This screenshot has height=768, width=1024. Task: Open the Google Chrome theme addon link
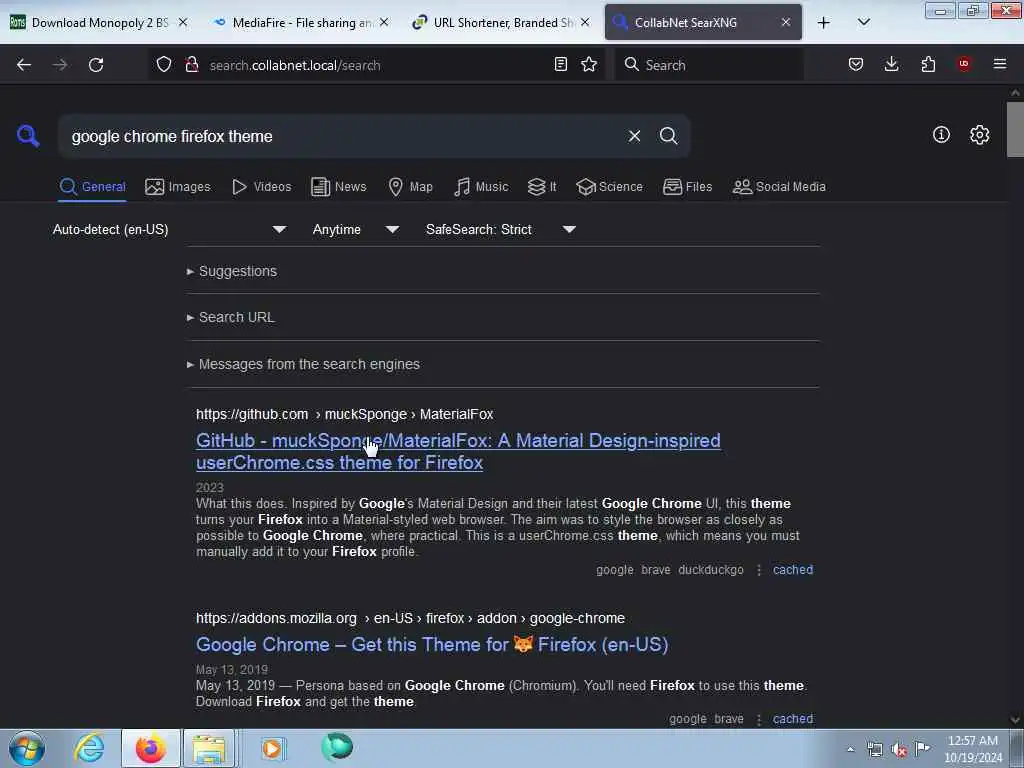point(432,645)
